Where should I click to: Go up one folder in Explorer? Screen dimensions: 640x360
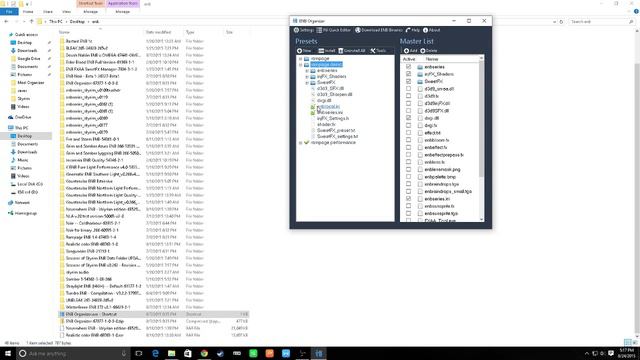pos(31,22)
